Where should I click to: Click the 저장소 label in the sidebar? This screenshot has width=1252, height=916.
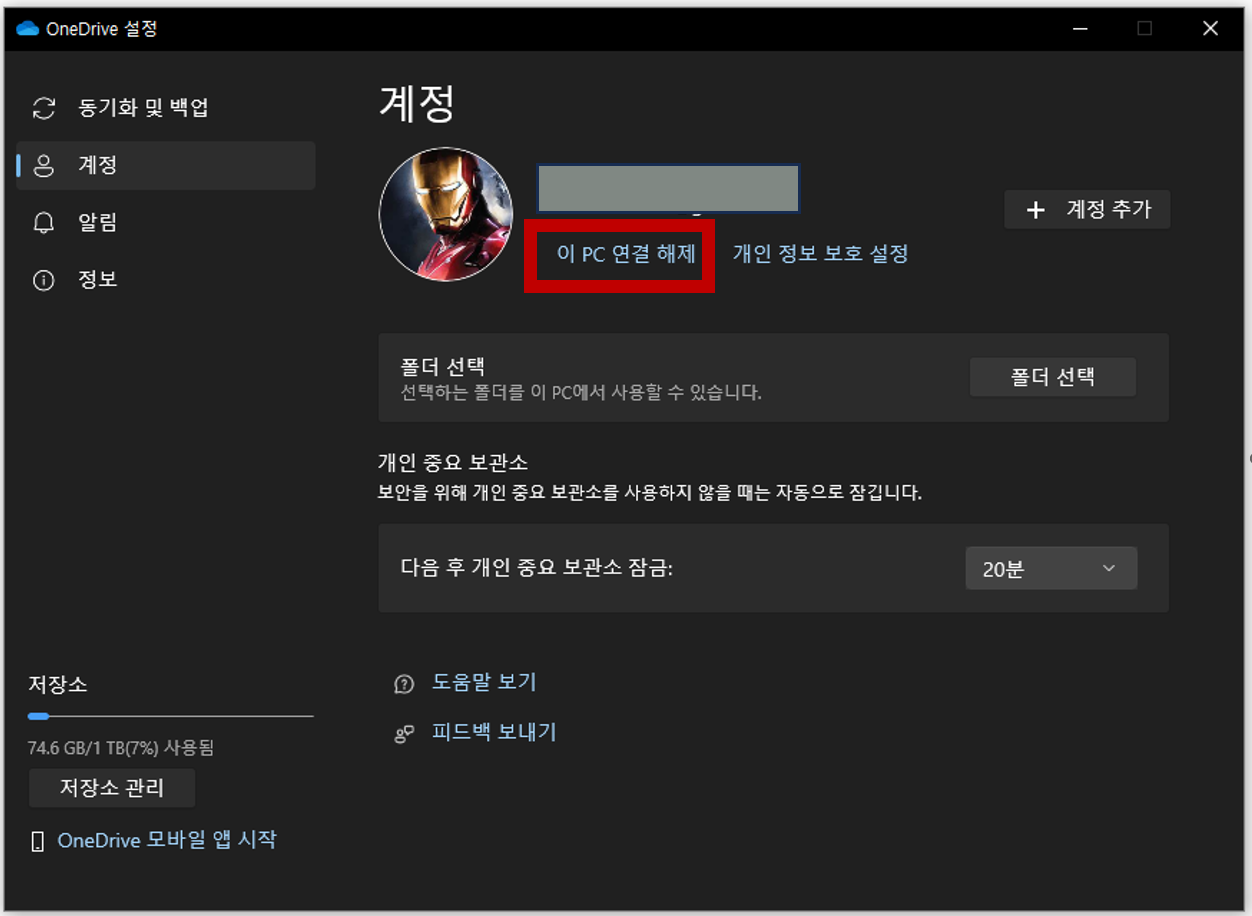[58, 685]
